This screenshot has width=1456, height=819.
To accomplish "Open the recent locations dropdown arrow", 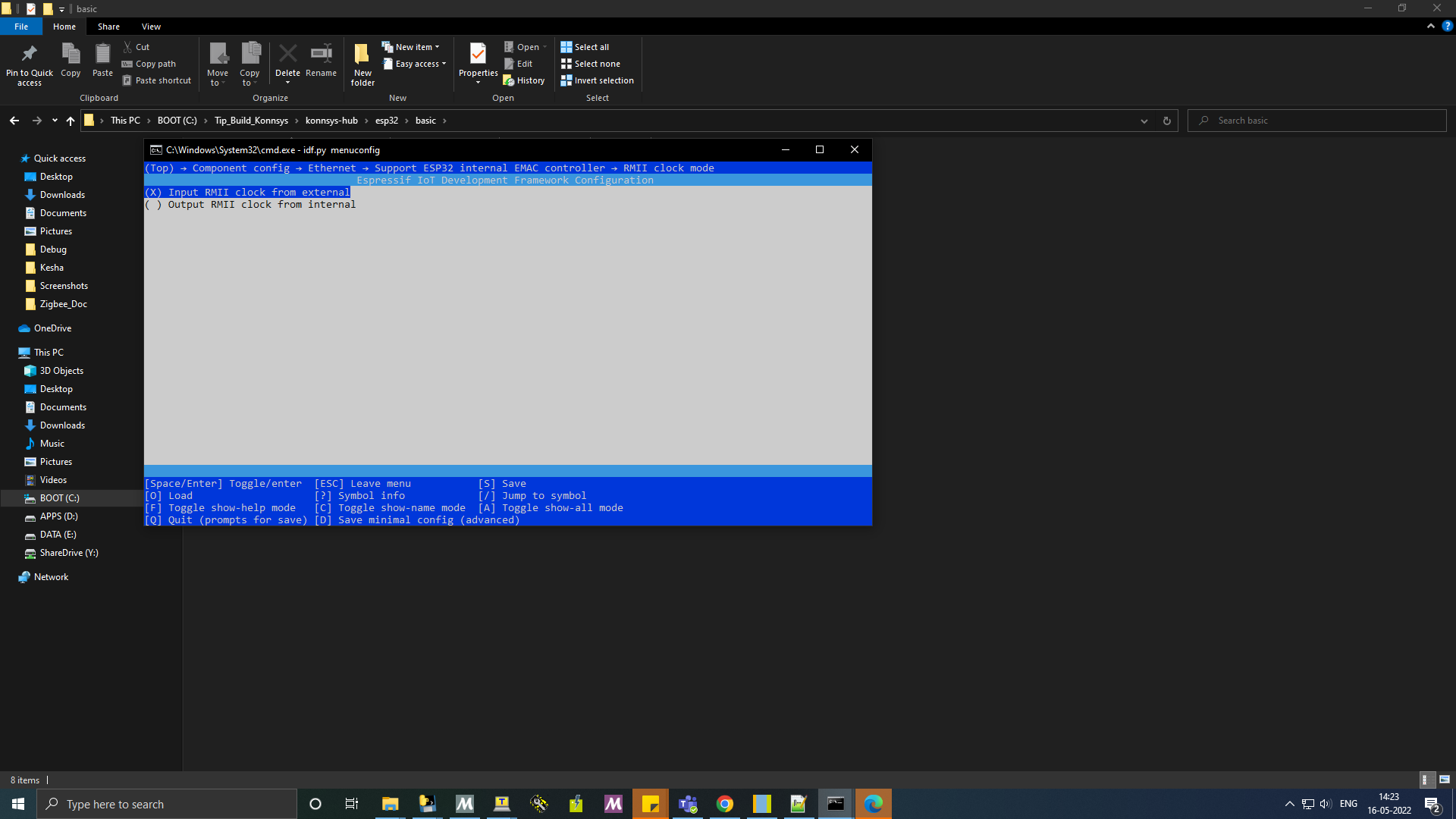I will point(55,121).
